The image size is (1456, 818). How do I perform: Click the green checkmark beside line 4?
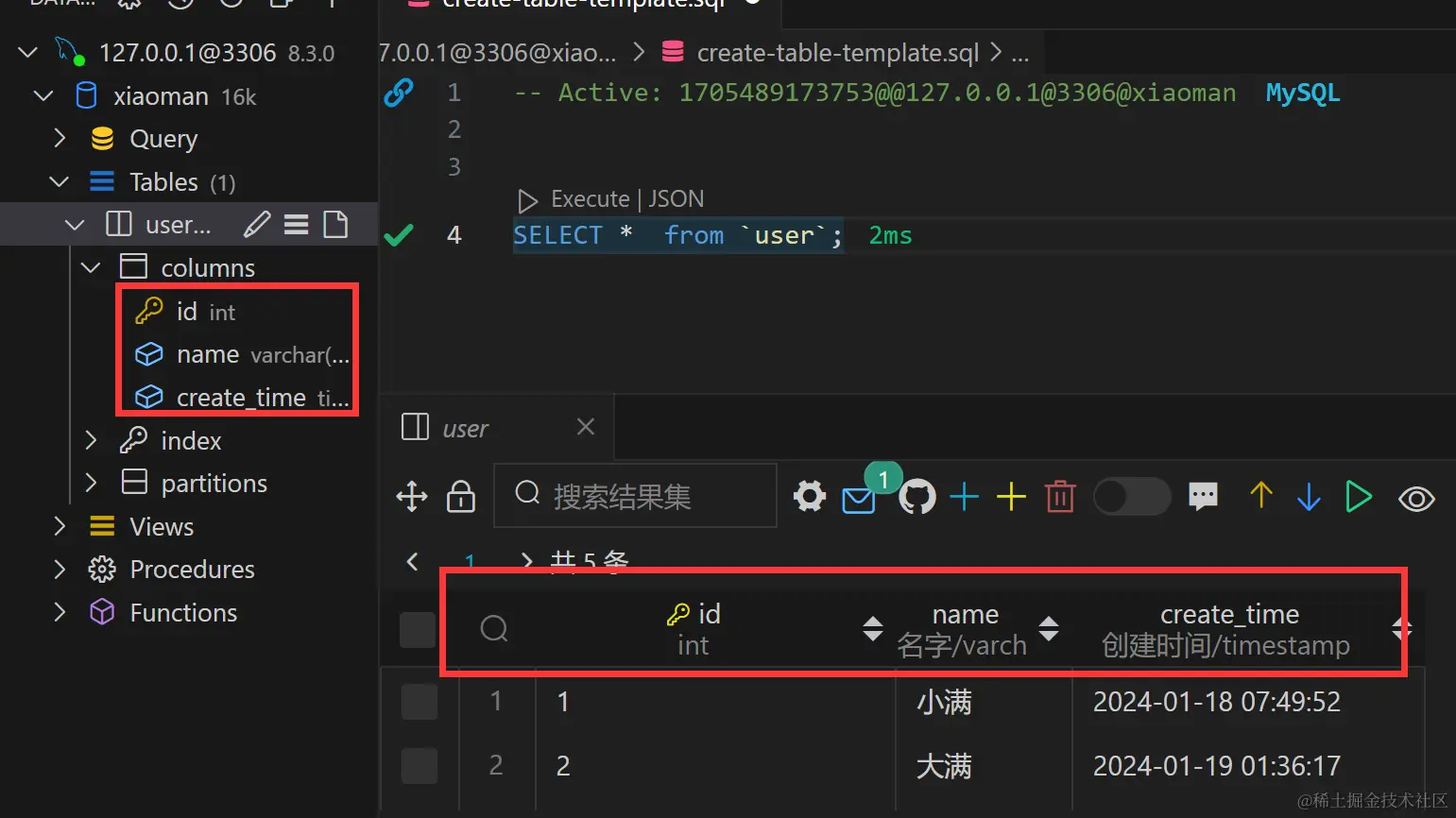click(x=399, y=234)
